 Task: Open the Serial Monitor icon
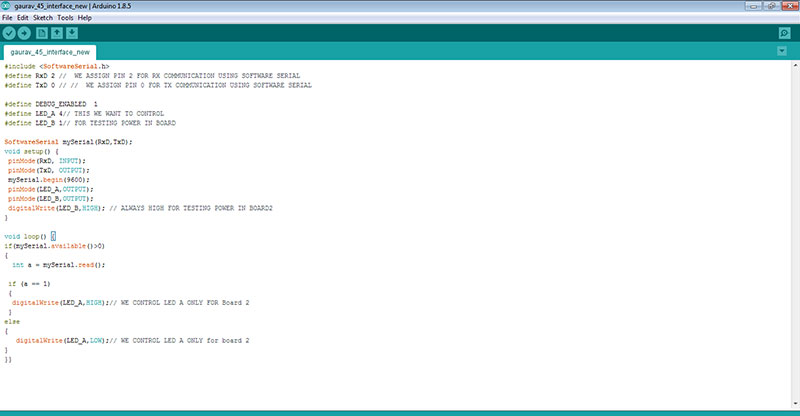coord(784,33)
